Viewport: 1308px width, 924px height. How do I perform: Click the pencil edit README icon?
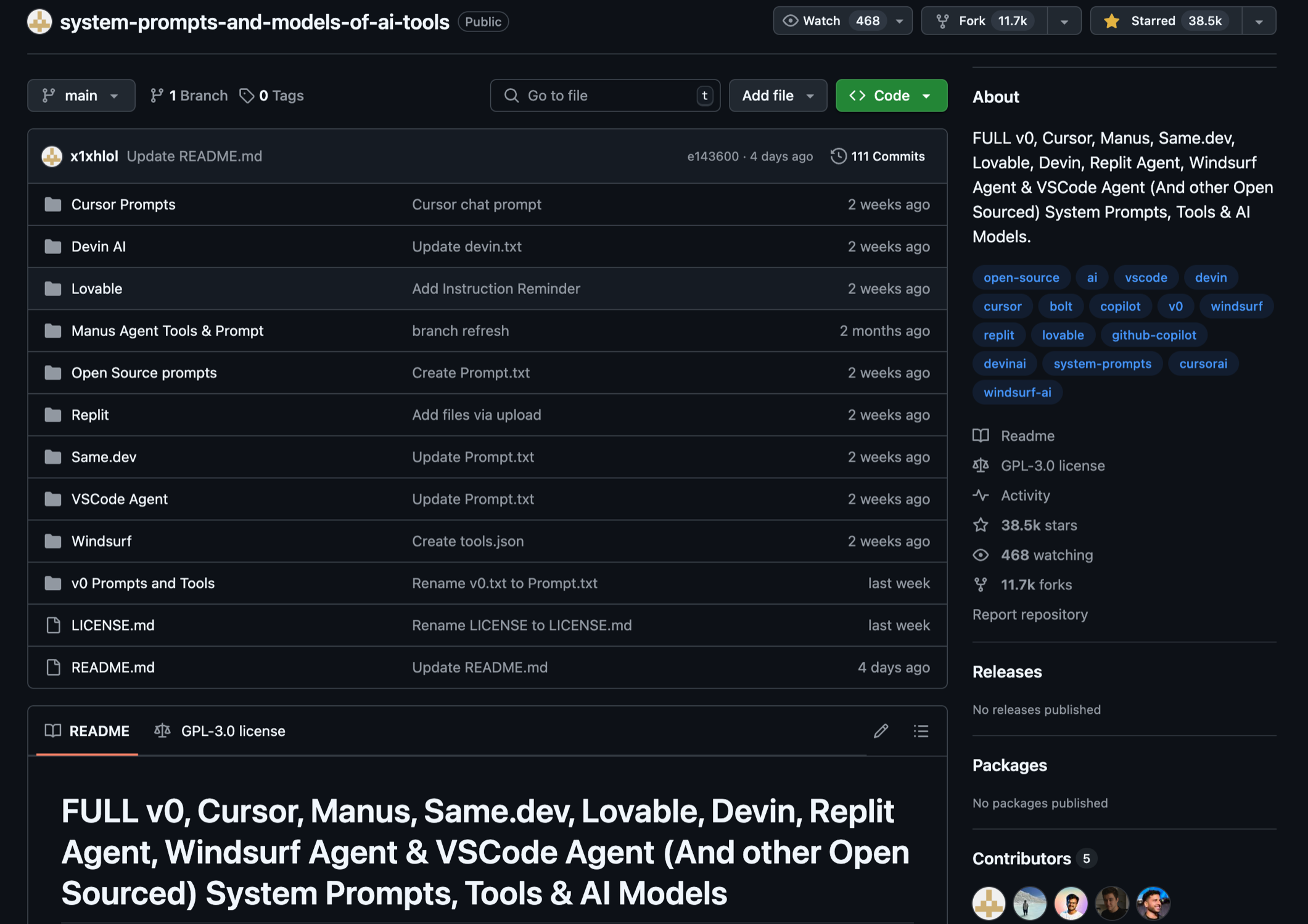click(x=881, y=730)
